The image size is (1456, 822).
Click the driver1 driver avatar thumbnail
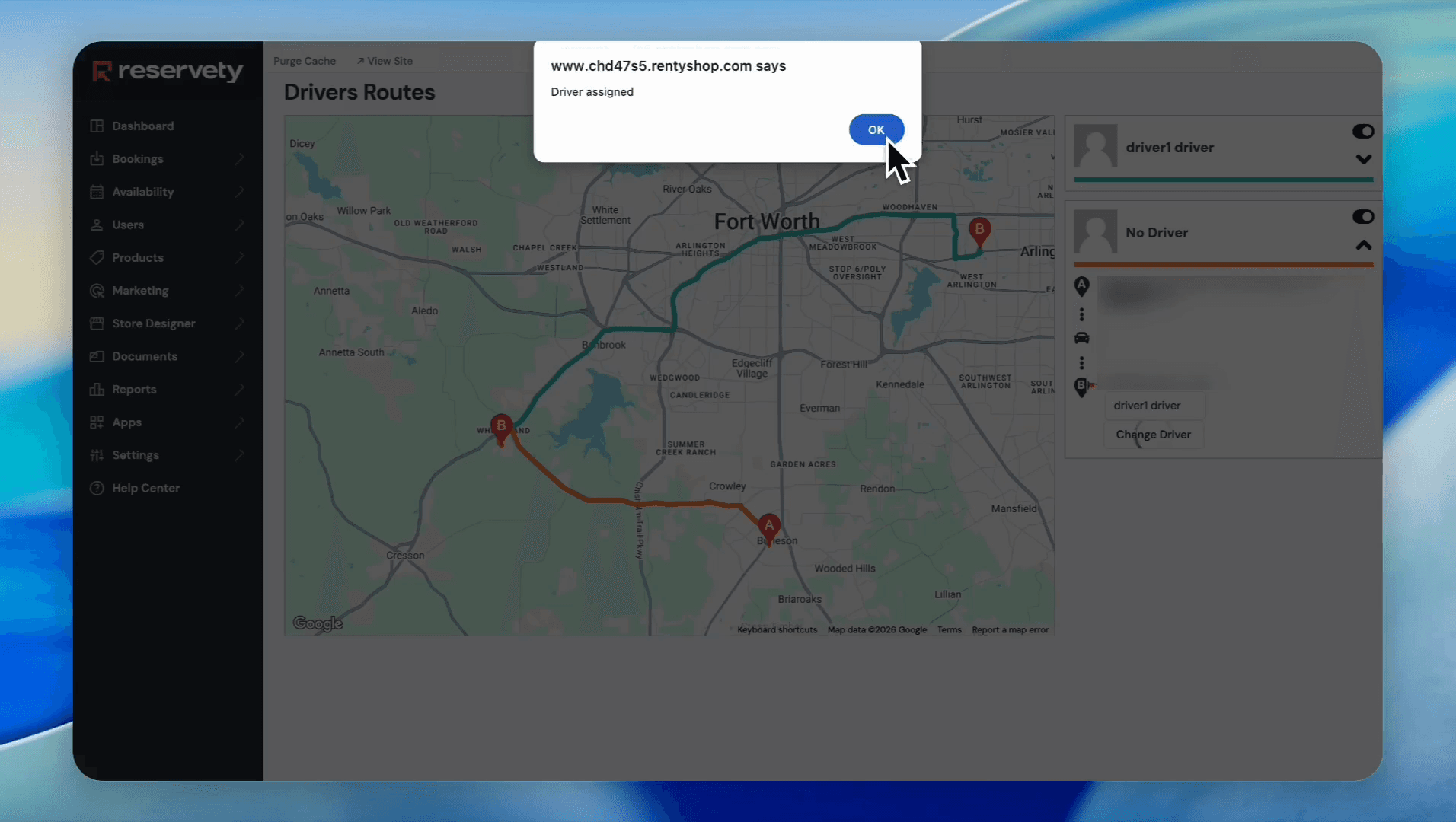click(x=1096, y=146)
